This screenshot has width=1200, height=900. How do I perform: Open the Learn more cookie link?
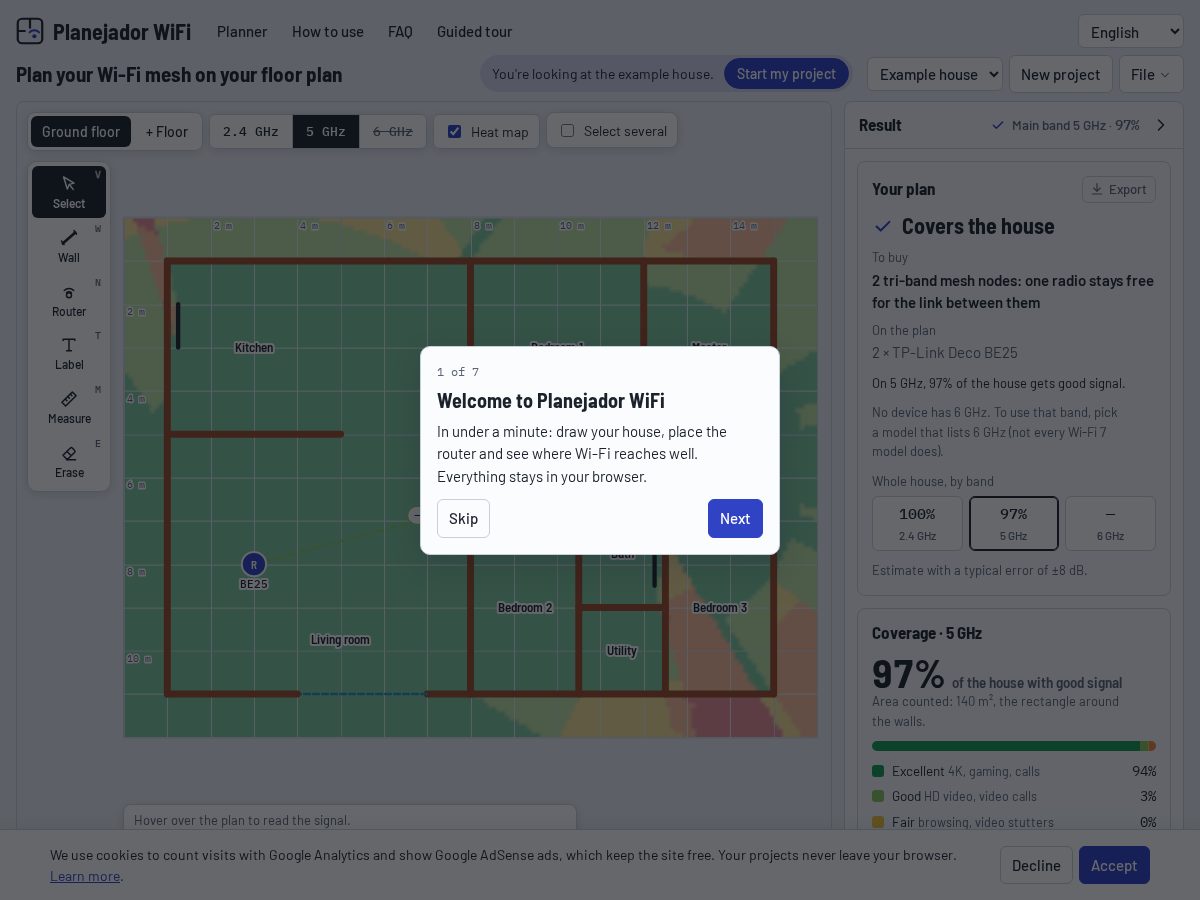85,876
